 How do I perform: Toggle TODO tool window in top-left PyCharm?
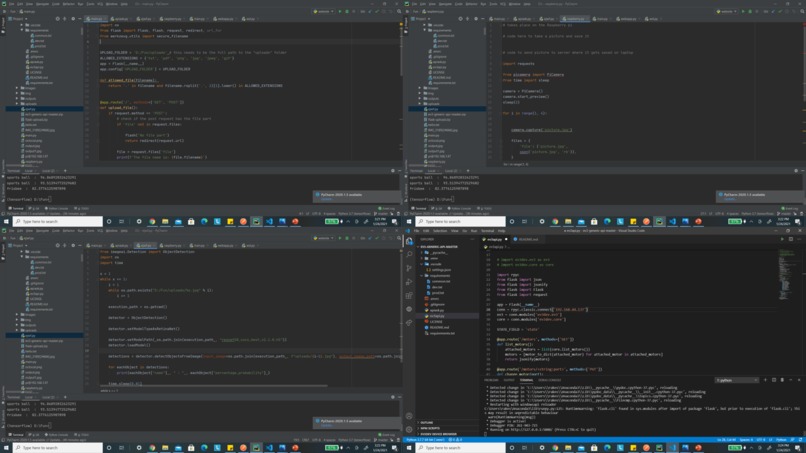pos(82,208)
